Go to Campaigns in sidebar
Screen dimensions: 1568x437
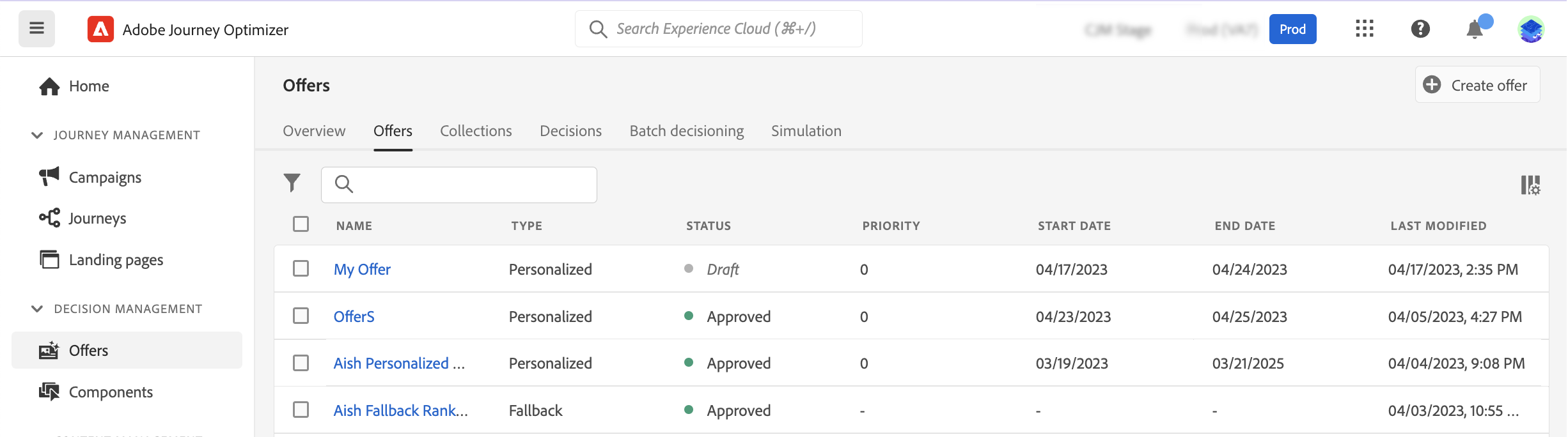pos(105,177)
